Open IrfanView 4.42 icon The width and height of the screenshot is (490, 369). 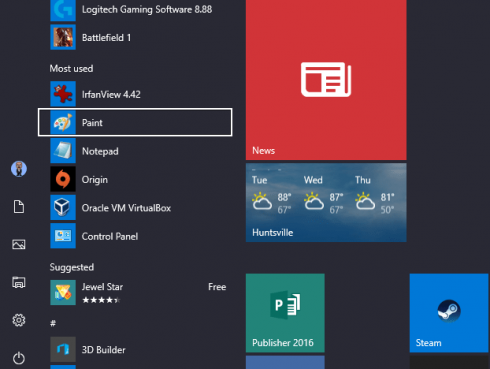tap(63, 94)
